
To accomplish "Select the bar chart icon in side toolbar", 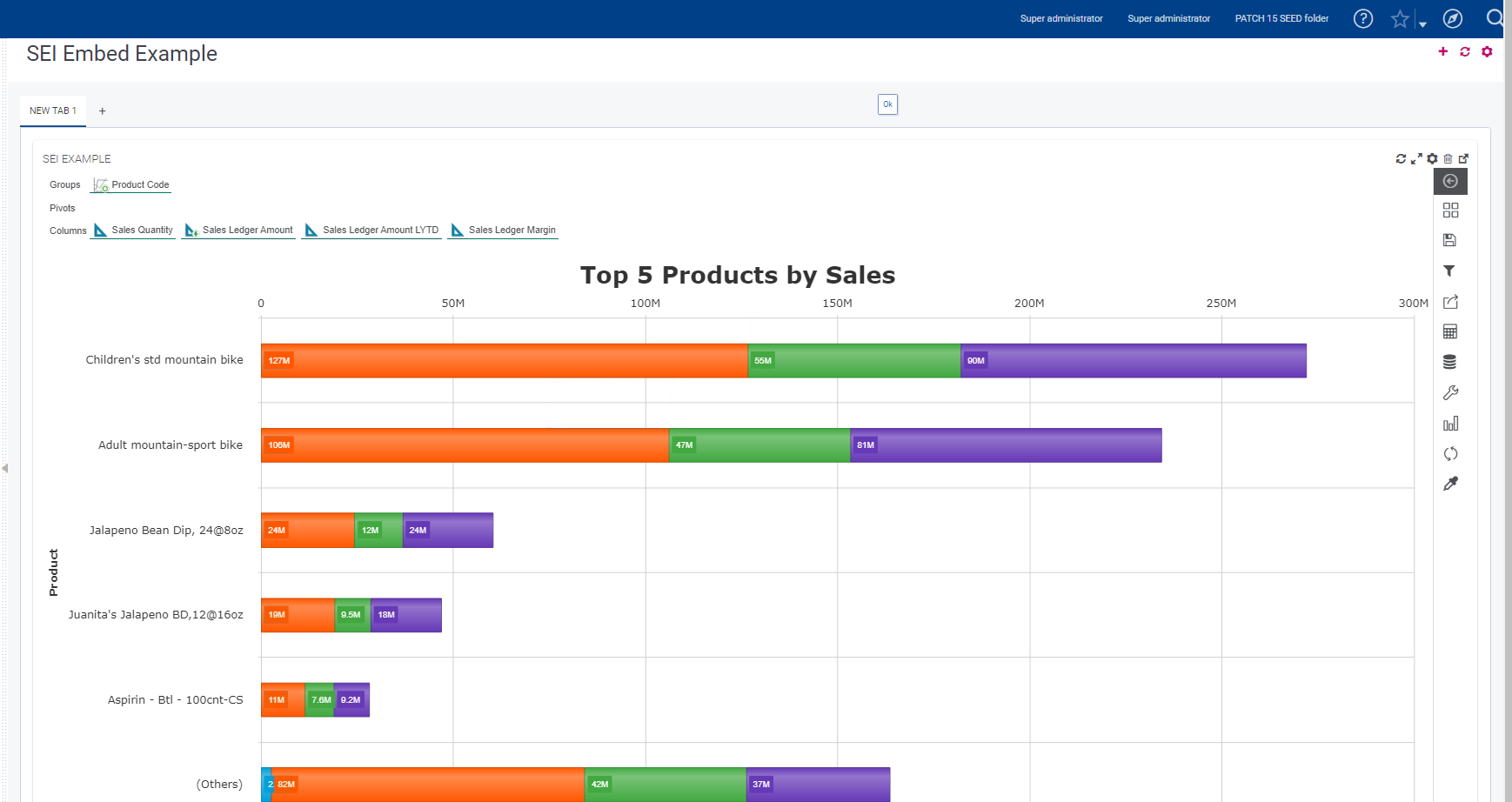I will (x=1449, y=424).
